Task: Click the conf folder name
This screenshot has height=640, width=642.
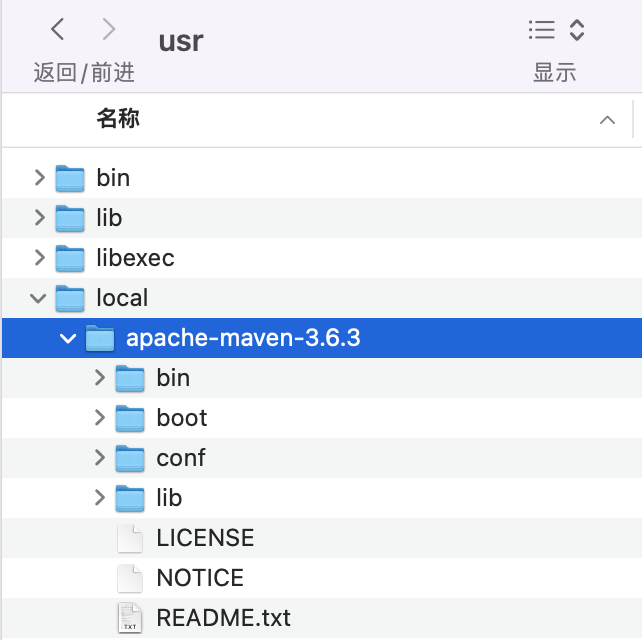Action: pyautogui.click(x=181, y=457)
